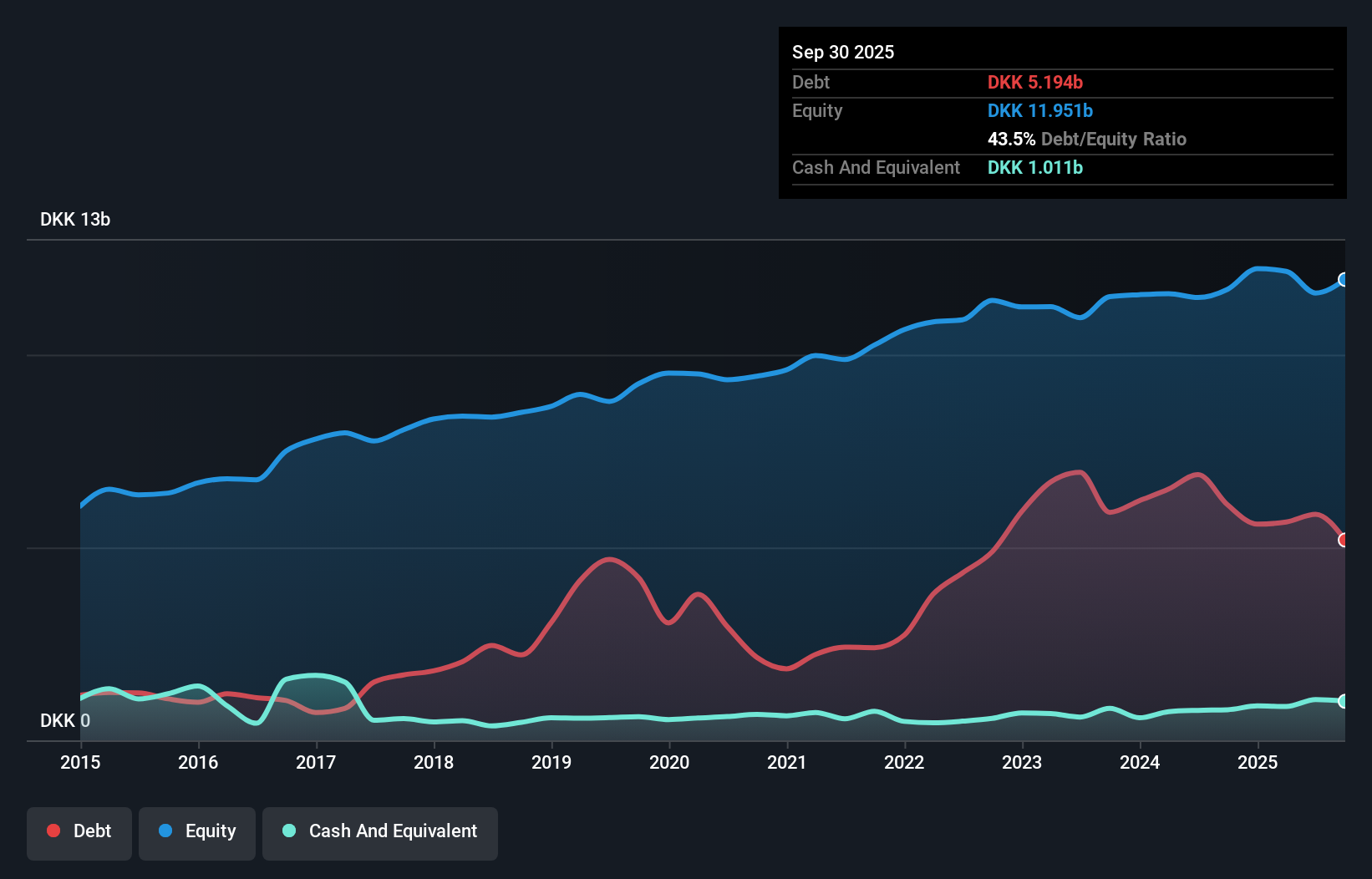The image size is (1372, 879).
Task: Click the red DKK 5.194b Debt value
Action: (x=1035, y=82)
